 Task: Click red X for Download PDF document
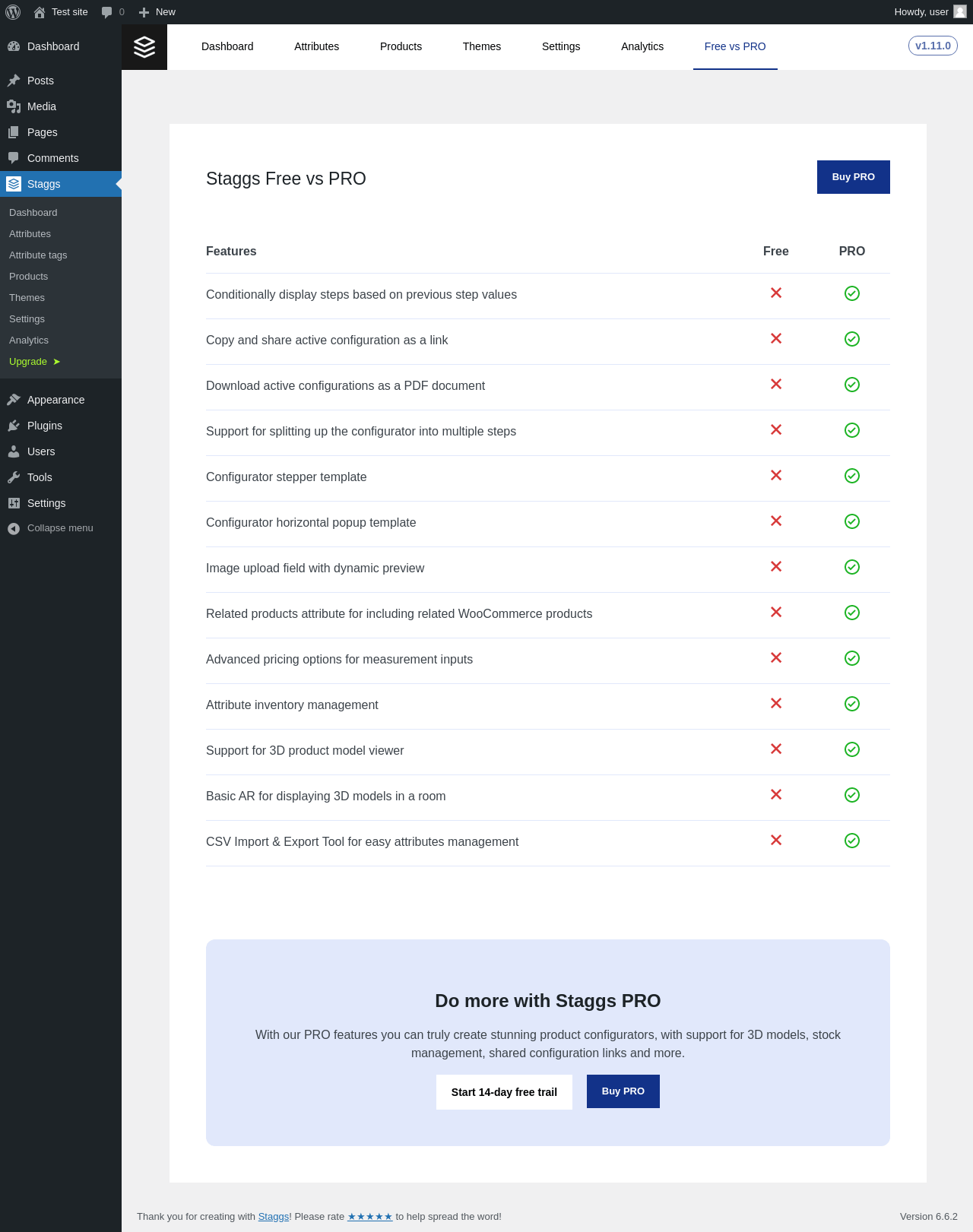click(x=776, y=384)
